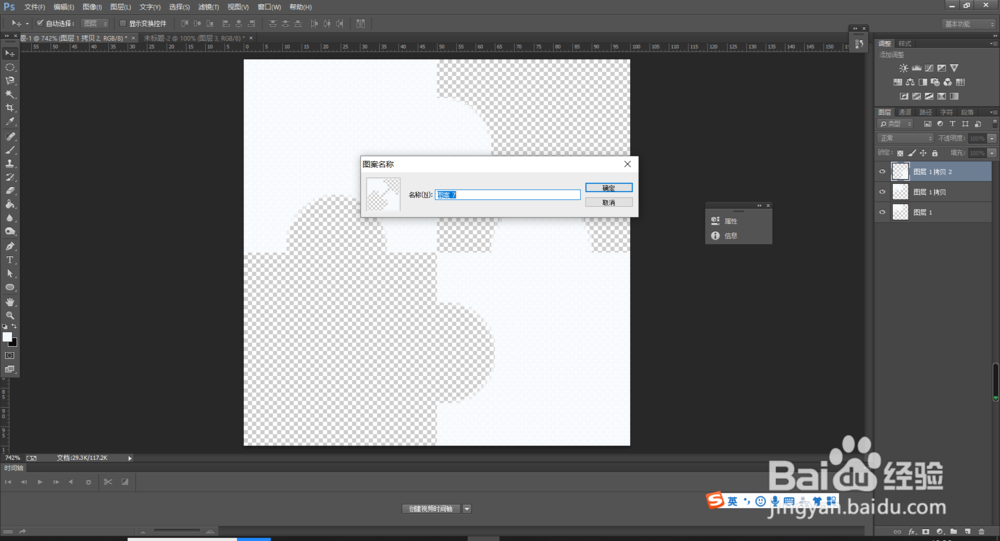Open the 滤镜 menu
The height and width of the screenshot is (541, 1000).
(x=209, y=7)
